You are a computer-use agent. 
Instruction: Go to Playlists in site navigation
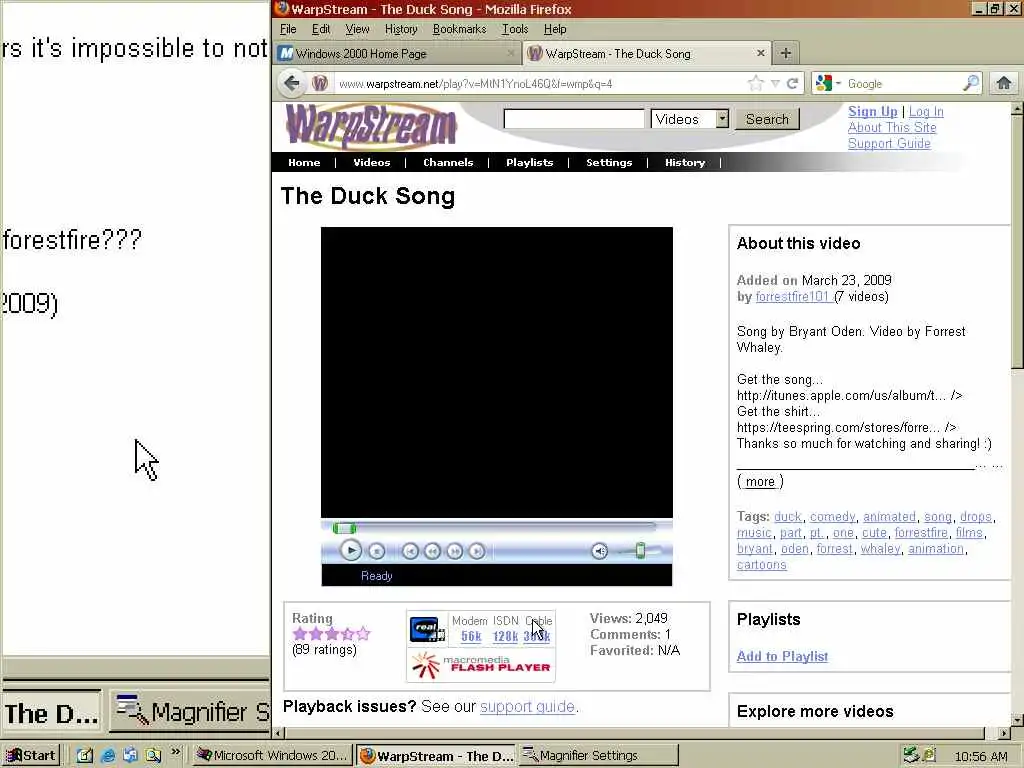click(x=530, y=163)
